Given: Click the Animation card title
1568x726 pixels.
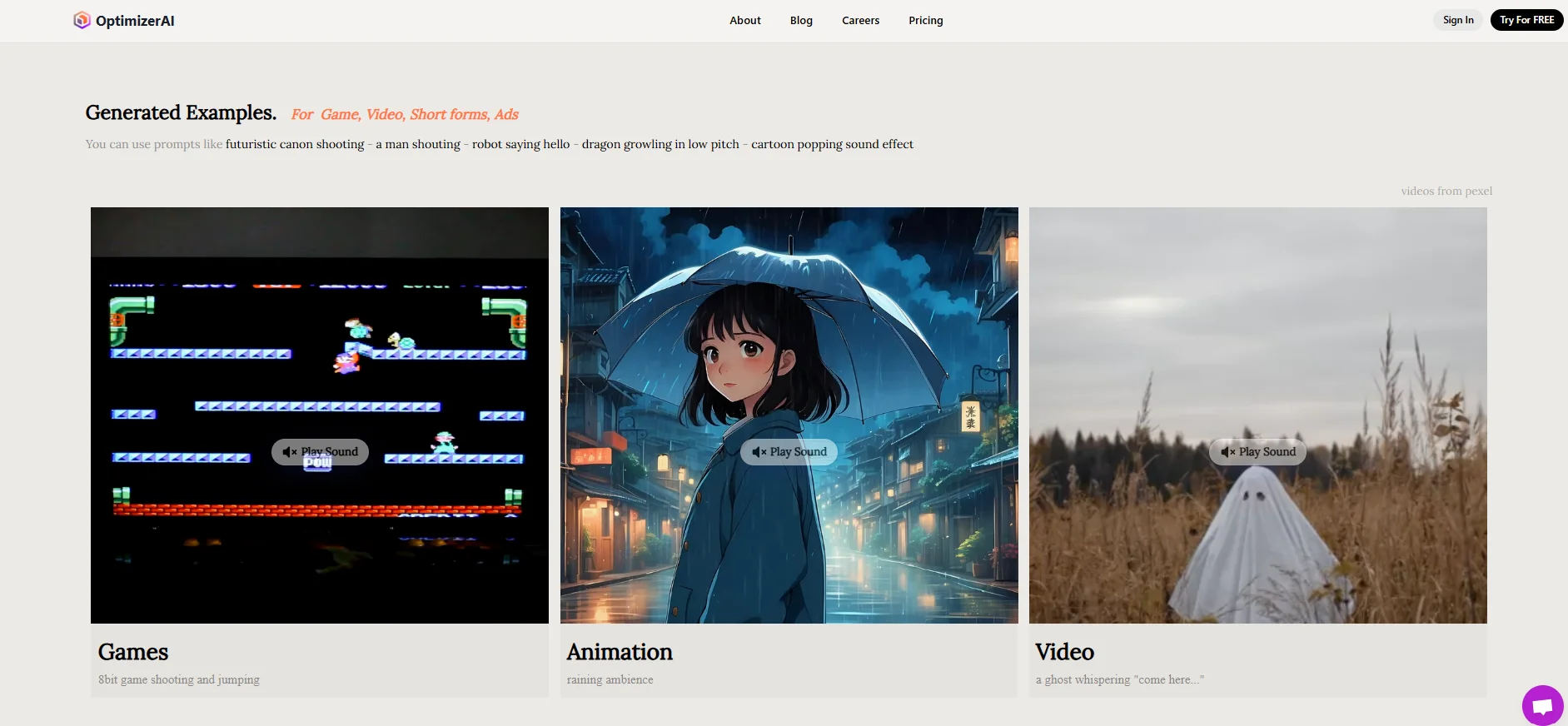Looking at the screenshot, I should click(620, 652).
